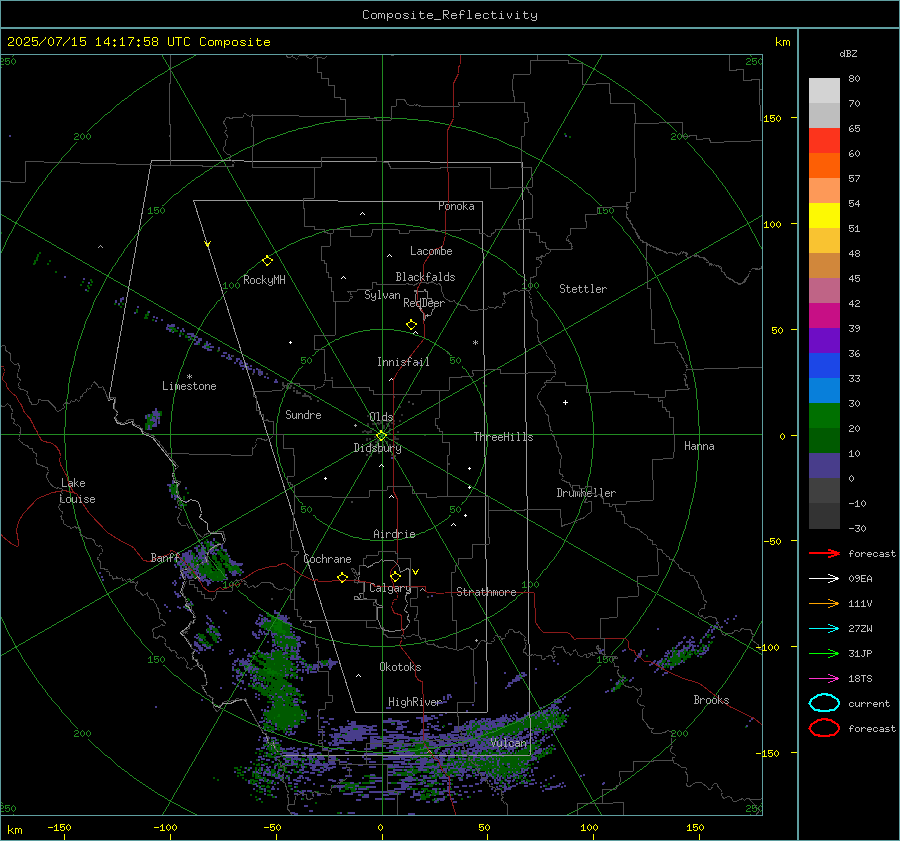Click the cyan current ellipse legend icon
The image size is (900, 841).
tap(824, 703)
